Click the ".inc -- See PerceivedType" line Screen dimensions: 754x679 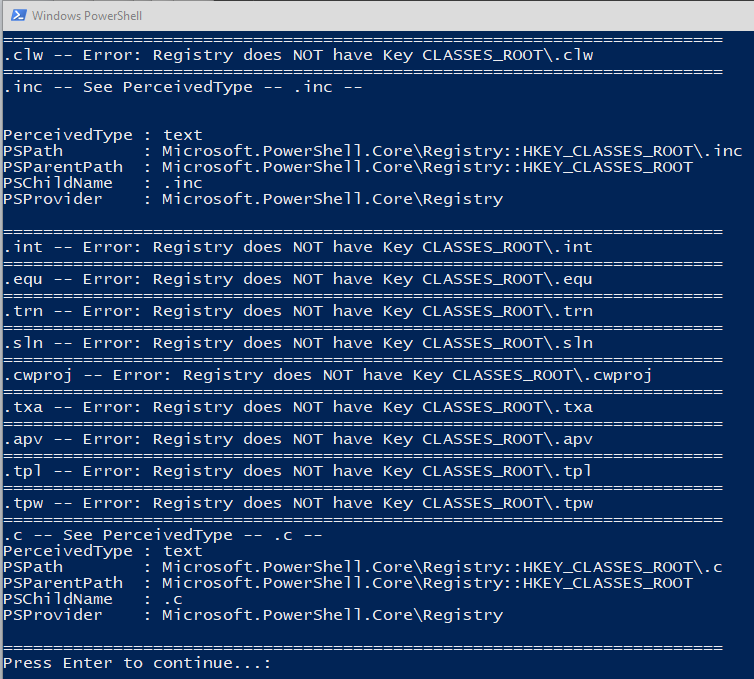click(x=182, y=87)
